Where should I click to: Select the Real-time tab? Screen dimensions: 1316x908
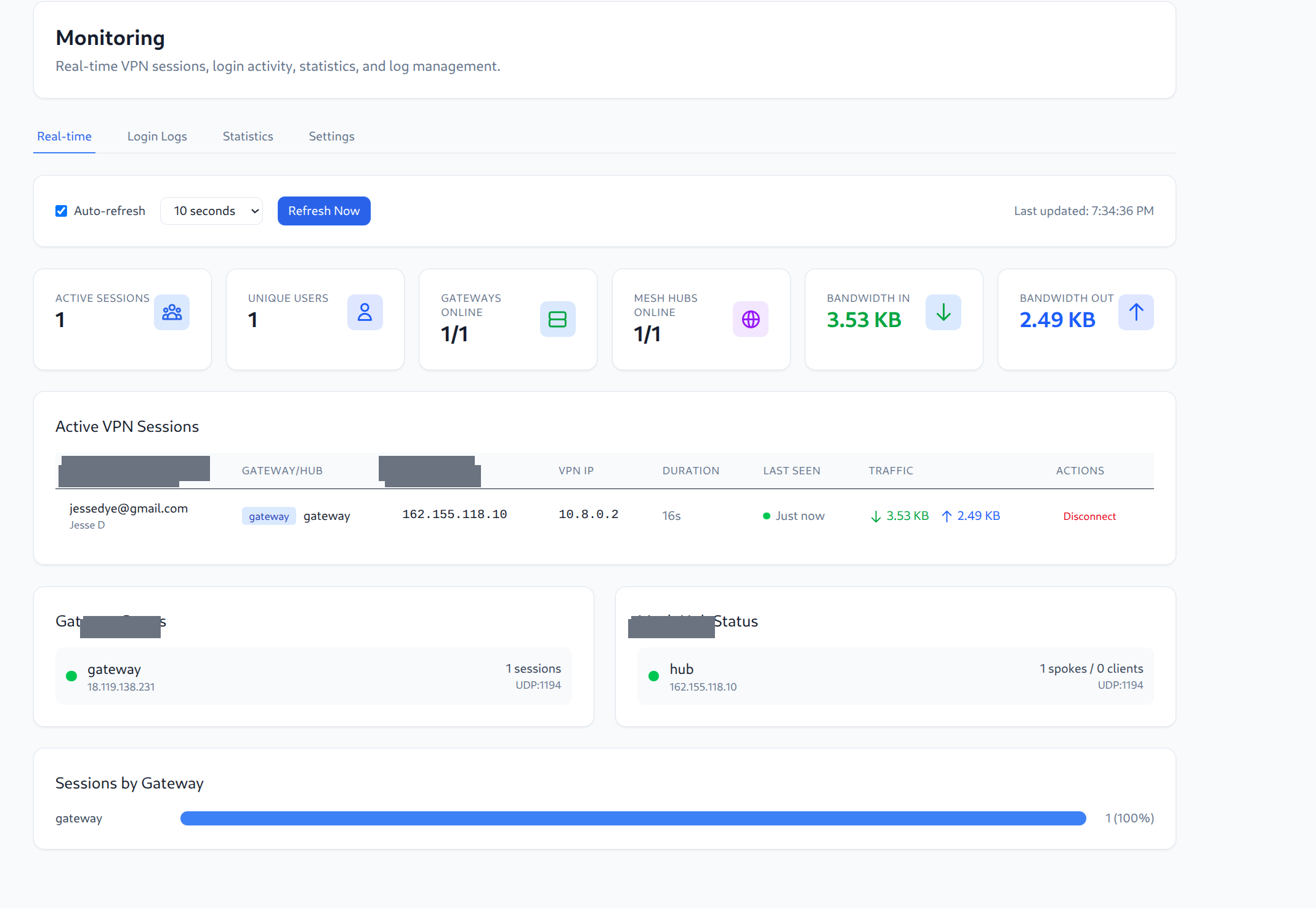tap(64, 136)
